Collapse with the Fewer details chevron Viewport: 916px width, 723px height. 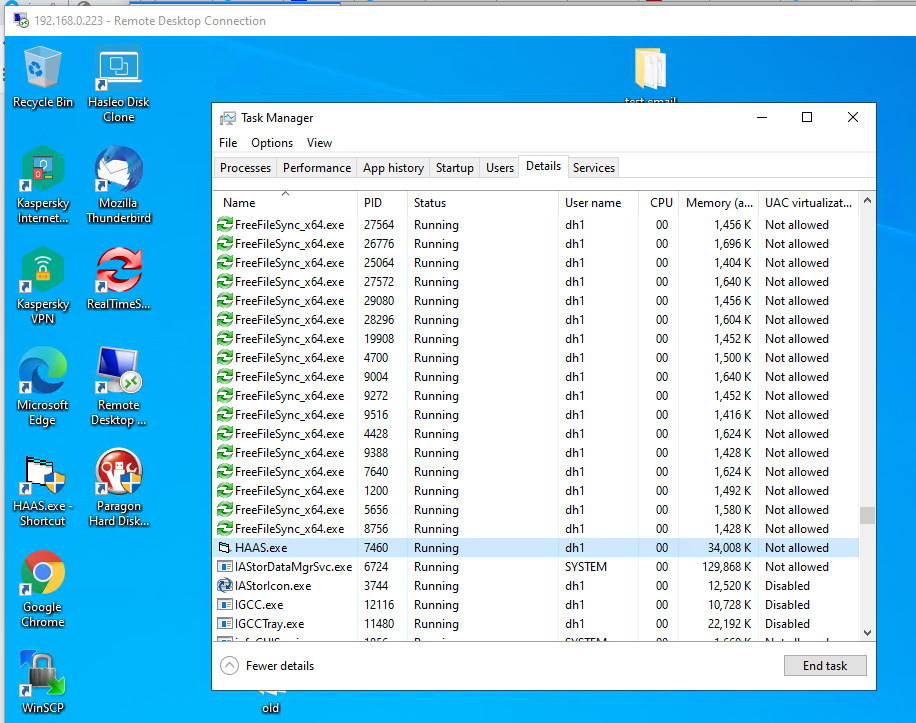tap(230, 666)
